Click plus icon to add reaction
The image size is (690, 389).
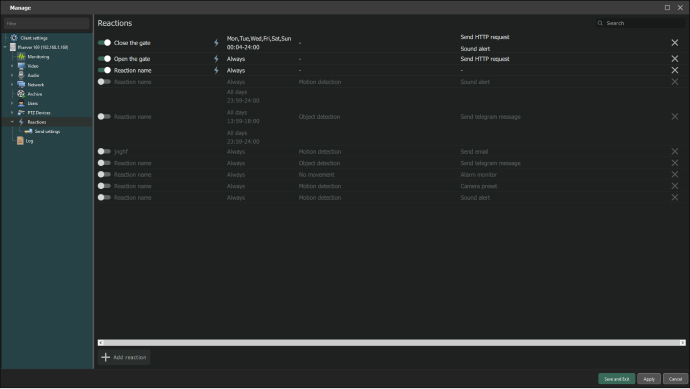[x=106, y=357]
